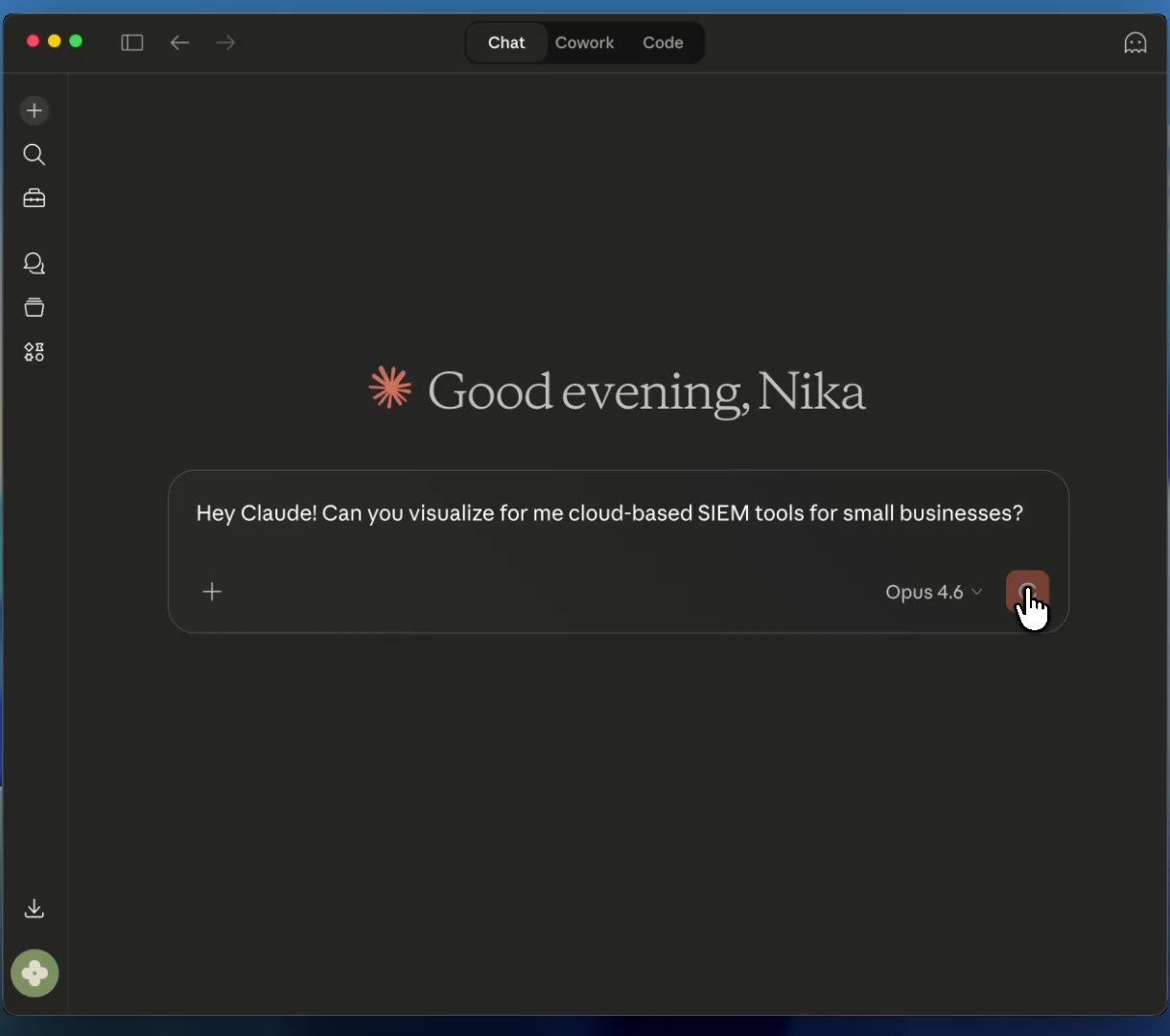The image size is (1170, 1036).
Task: Send the message with the orange button
Action: tap(1026, 591)
